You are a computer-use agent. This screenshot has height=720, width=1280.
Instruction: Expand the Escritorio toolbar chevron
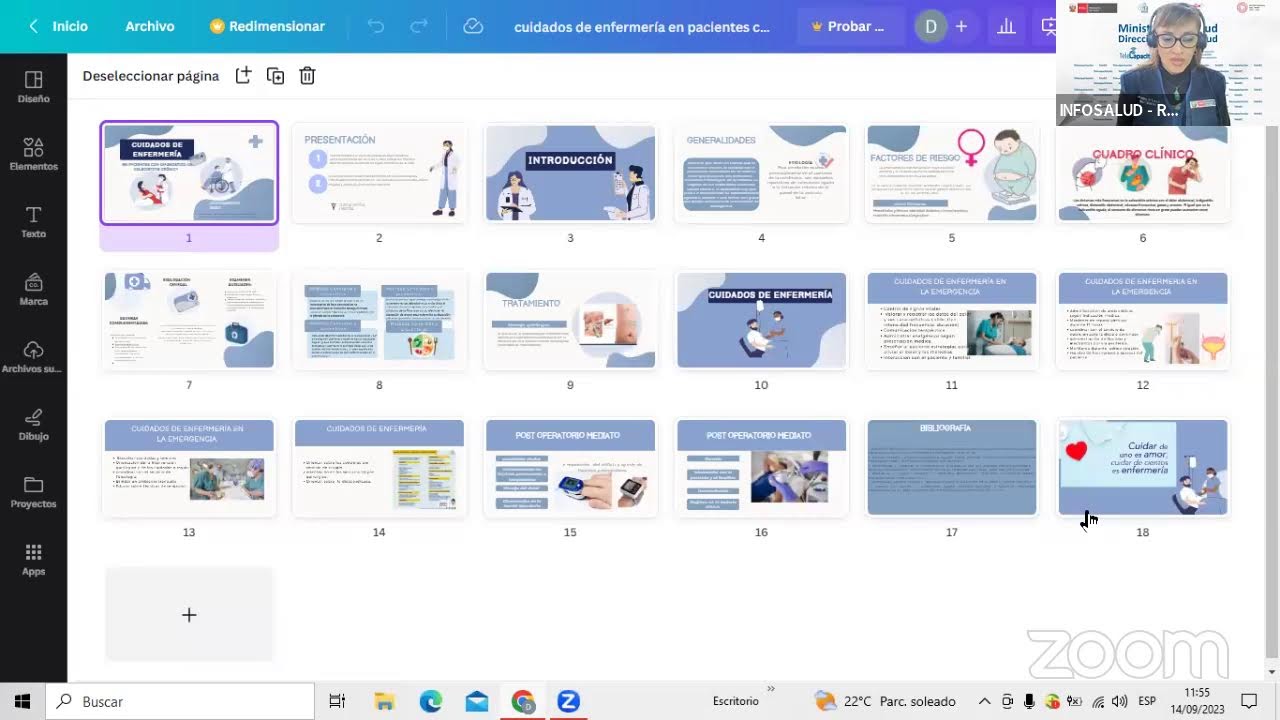771,689
